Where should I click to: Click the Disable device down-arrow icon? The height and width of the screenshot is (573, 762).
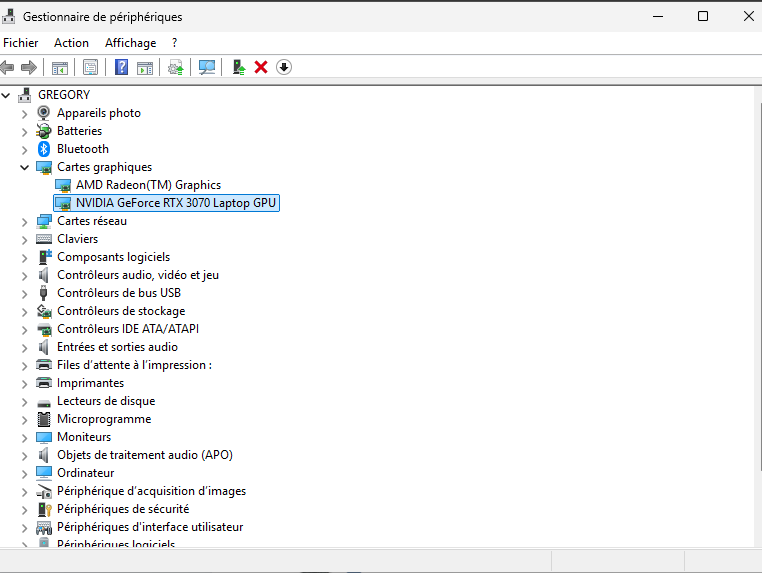click(x=284, y=67)
